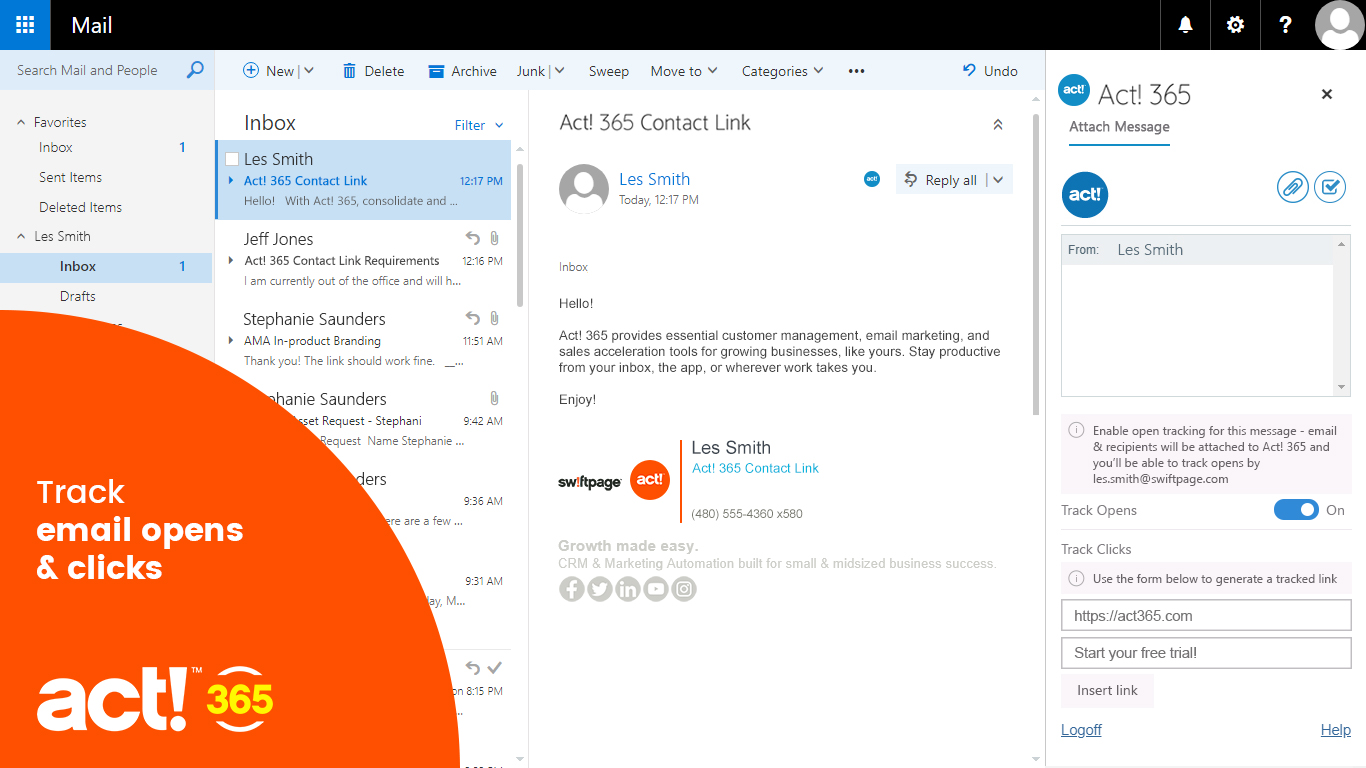1366x768 pixels.
Task: Open Jeff Jones email in message list
Action: 363,260
